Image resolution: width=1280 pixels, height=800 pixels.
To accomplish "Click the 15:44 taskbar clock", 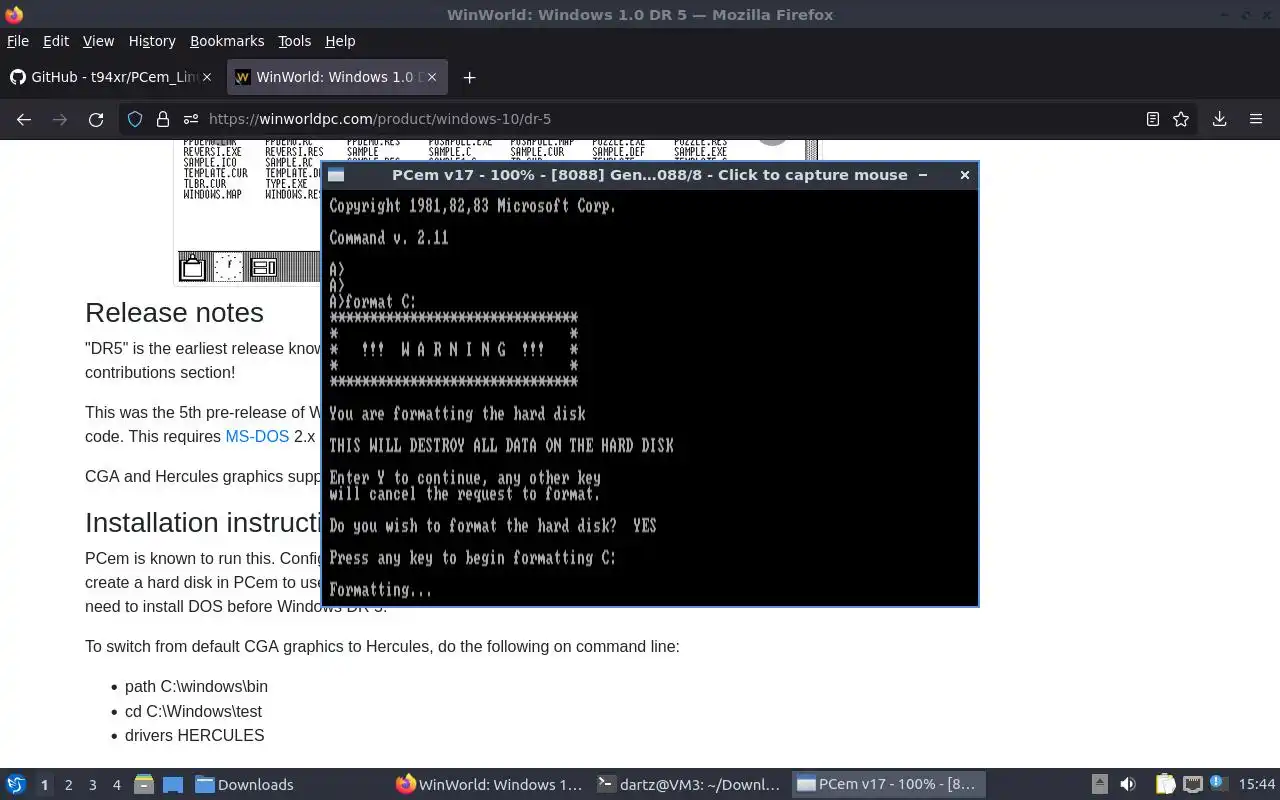I will (1256, 784).
